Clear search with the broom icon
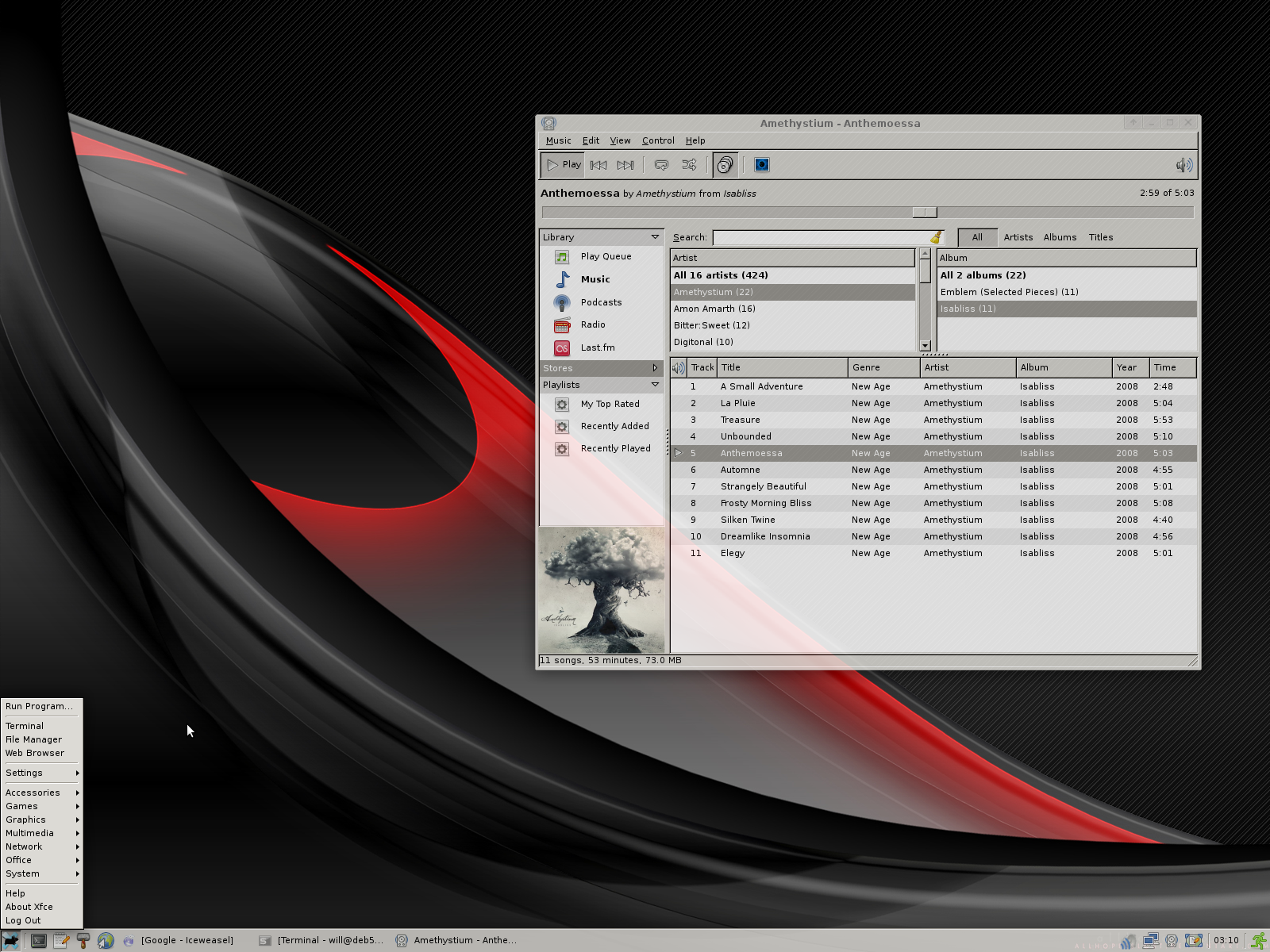 tap(936, 237)
